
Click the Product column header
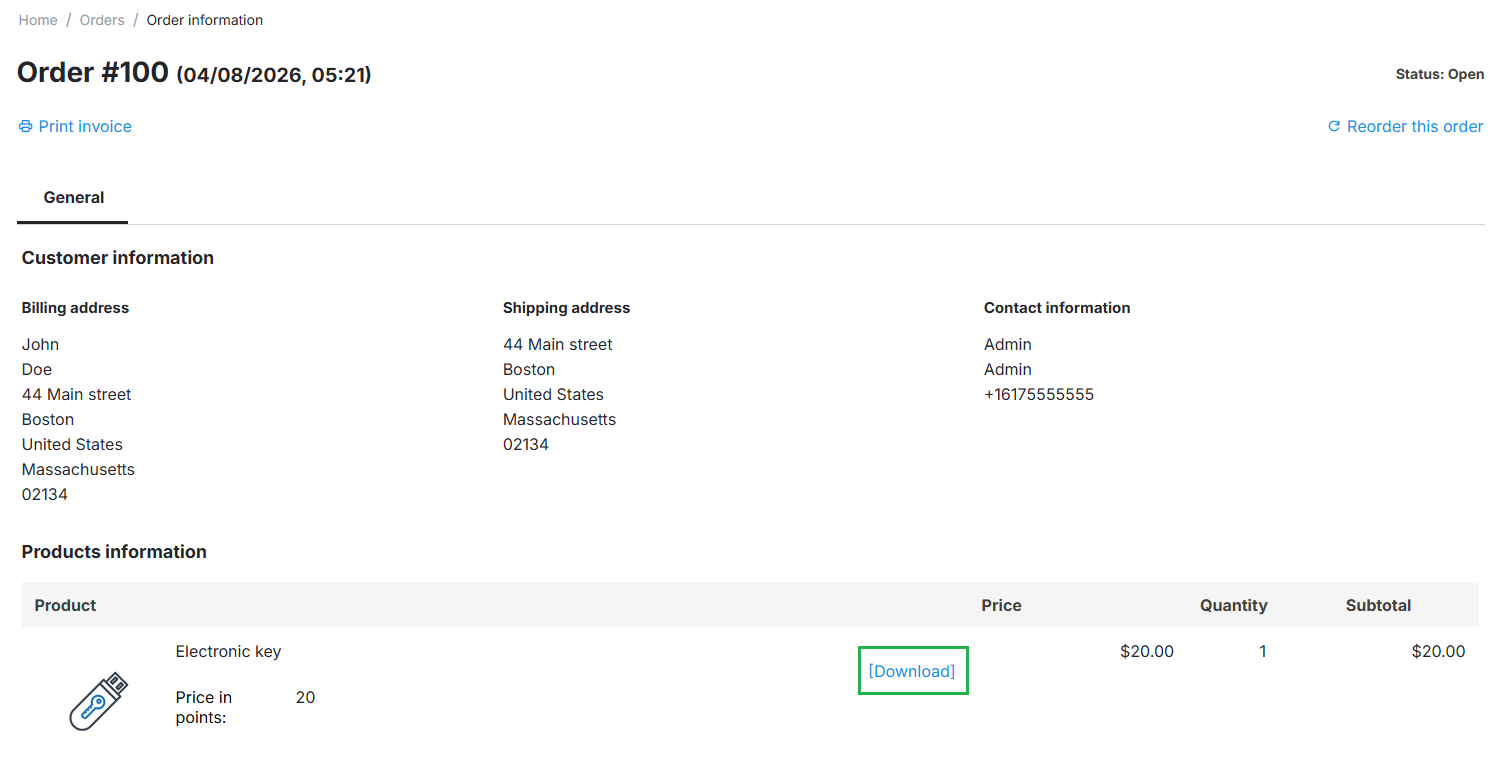(x=66, y=605)
